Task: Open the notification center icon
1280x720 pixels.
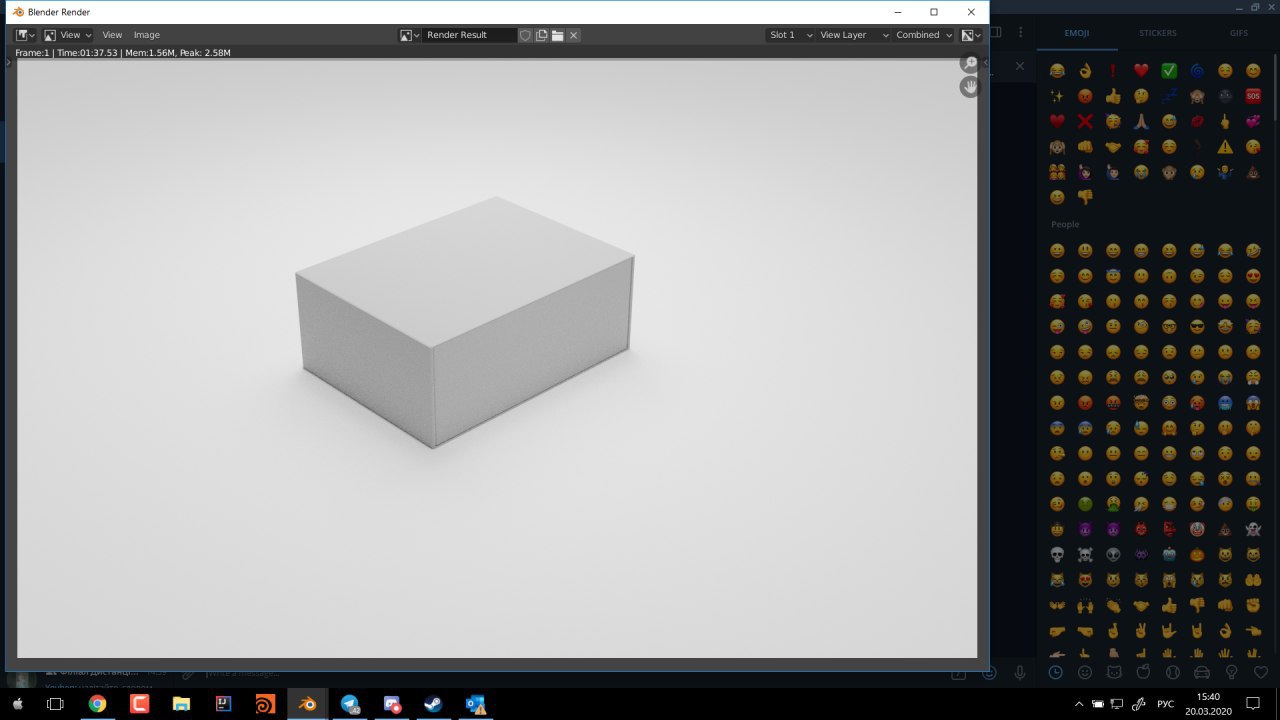Action: [x=1253, y=704]
